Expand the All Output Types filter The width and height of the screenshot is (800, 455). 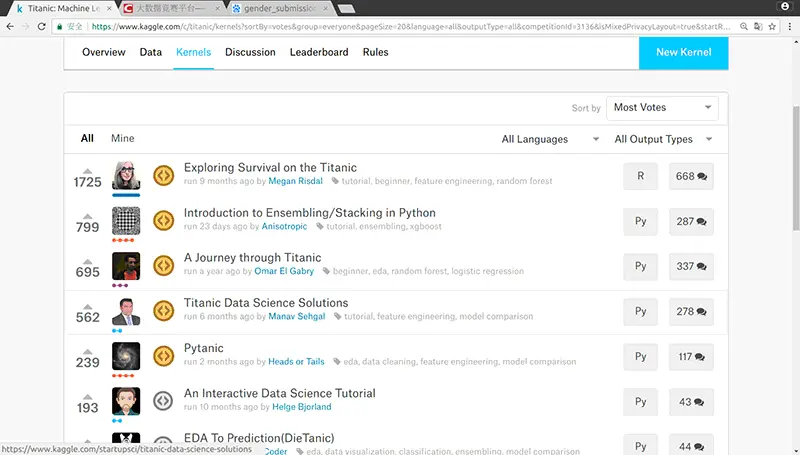pyautogui.click(x=663, y=139)
